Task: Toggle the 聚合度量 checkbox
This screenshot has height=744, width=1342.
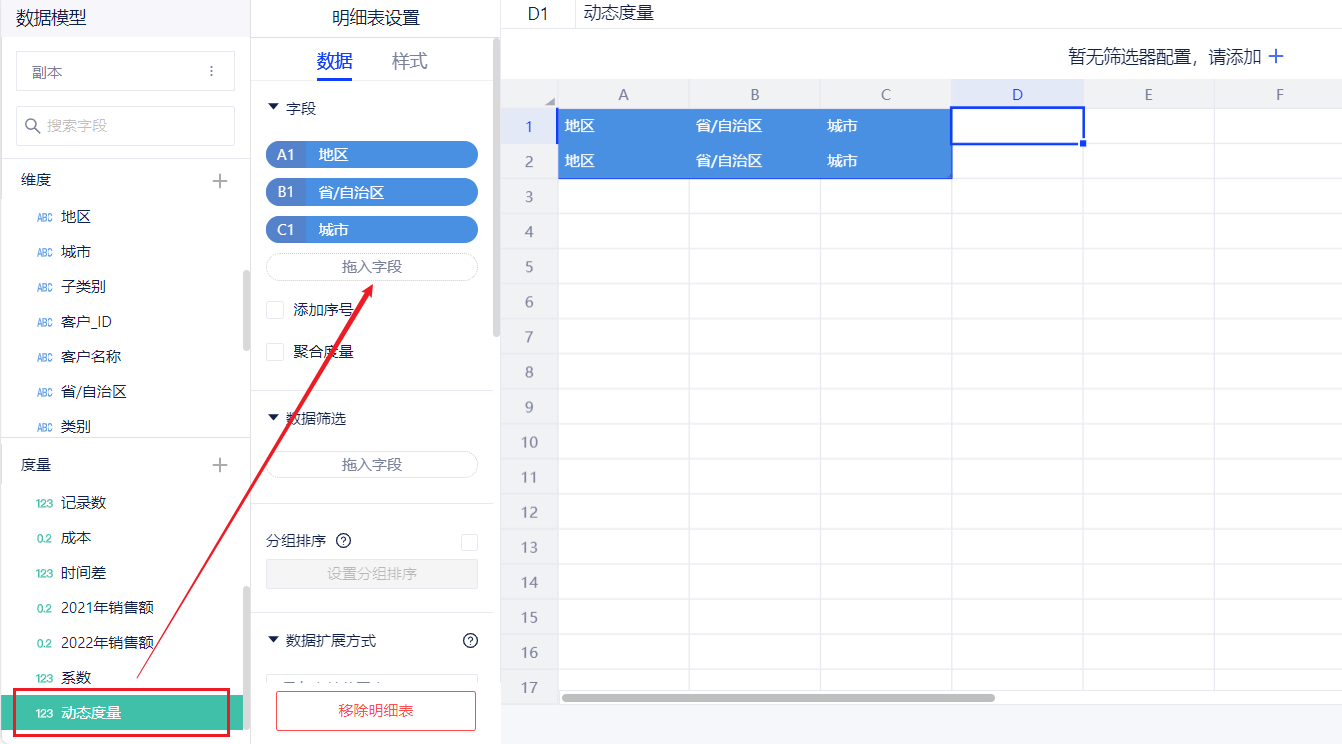Action: pos(275,352)
